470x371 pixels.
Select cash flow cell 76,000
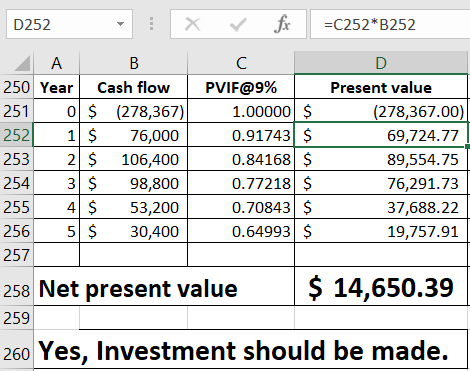point(134,135)
